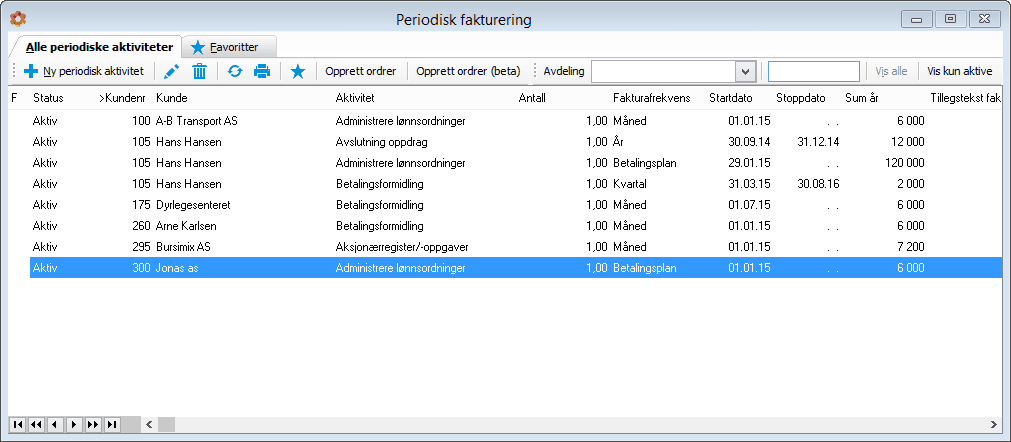Click sum 120 000 cell

[903, 162]
